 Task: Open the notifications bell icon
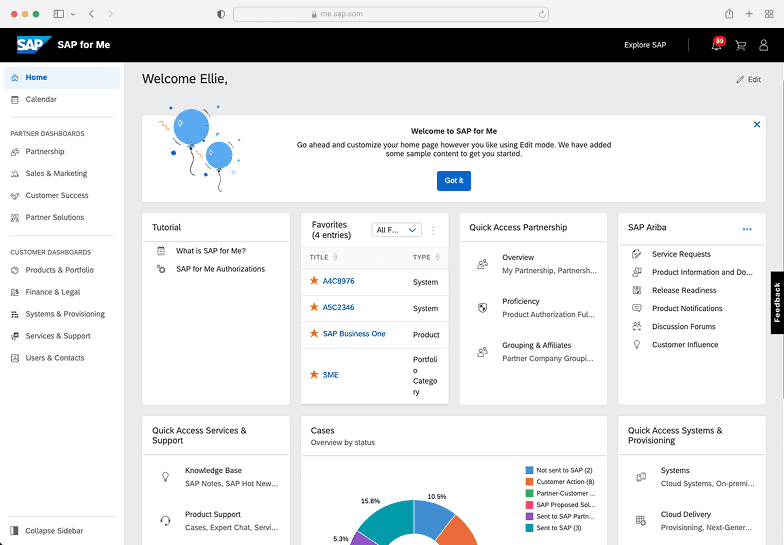(716, 45)
